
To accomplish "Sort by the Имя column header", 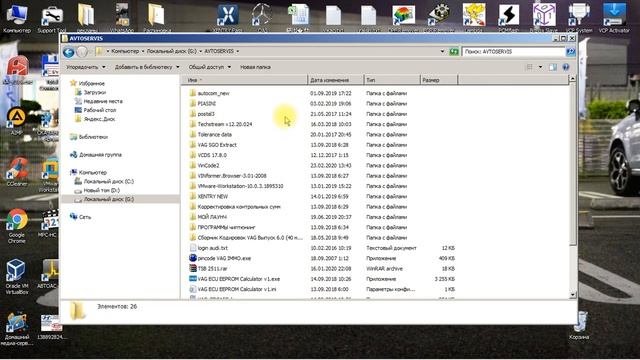I will [244, 80].
